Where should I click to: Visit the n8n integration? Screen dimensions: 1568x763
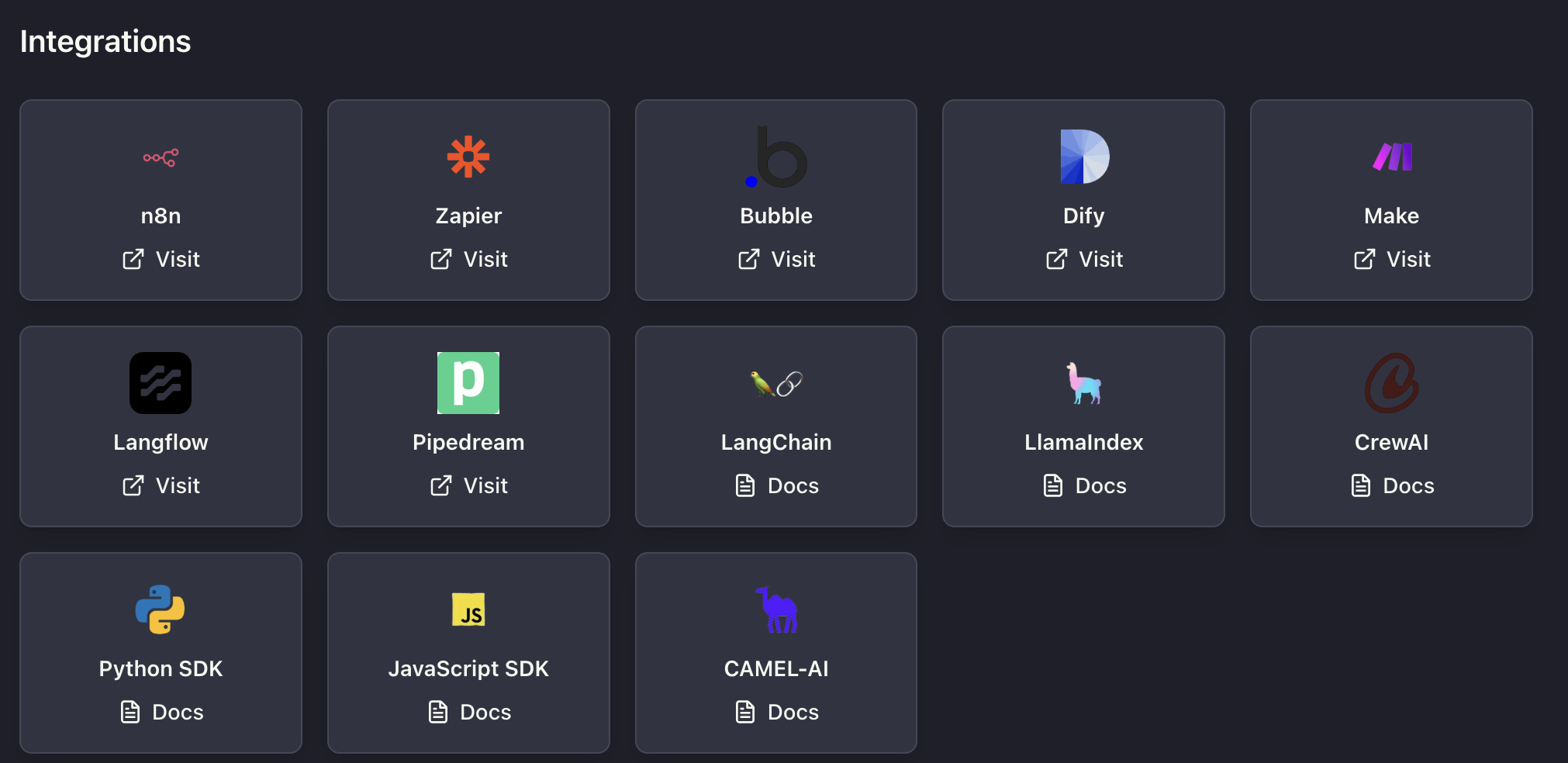pyautogui.click(x=161, y=259)
